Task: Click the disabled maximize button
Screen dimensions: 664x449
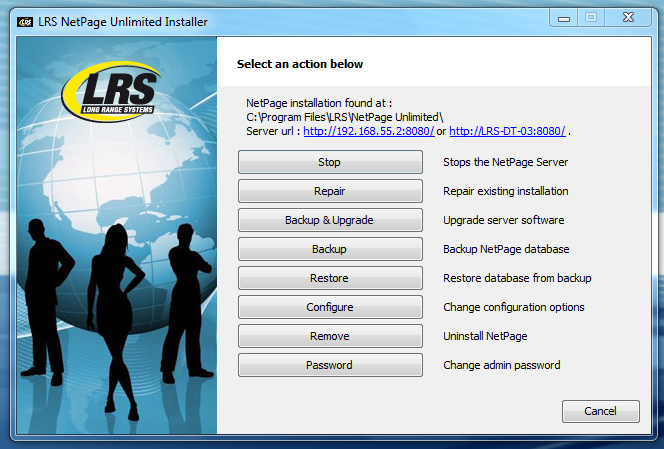Action: [x=591, y=17]
